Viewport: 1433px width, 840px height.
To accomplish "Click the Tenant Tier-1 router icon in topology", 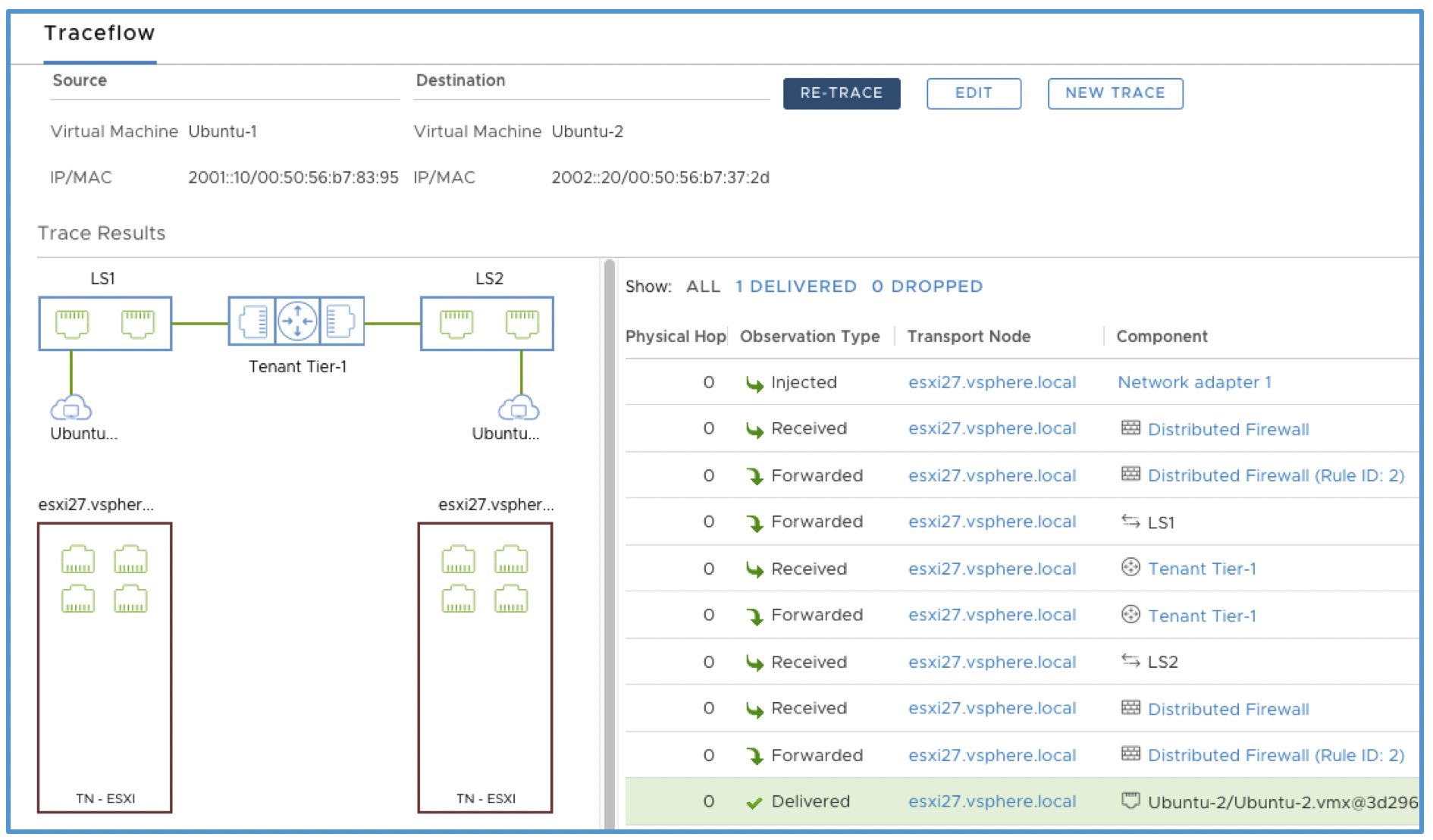I will pos(296,321).
